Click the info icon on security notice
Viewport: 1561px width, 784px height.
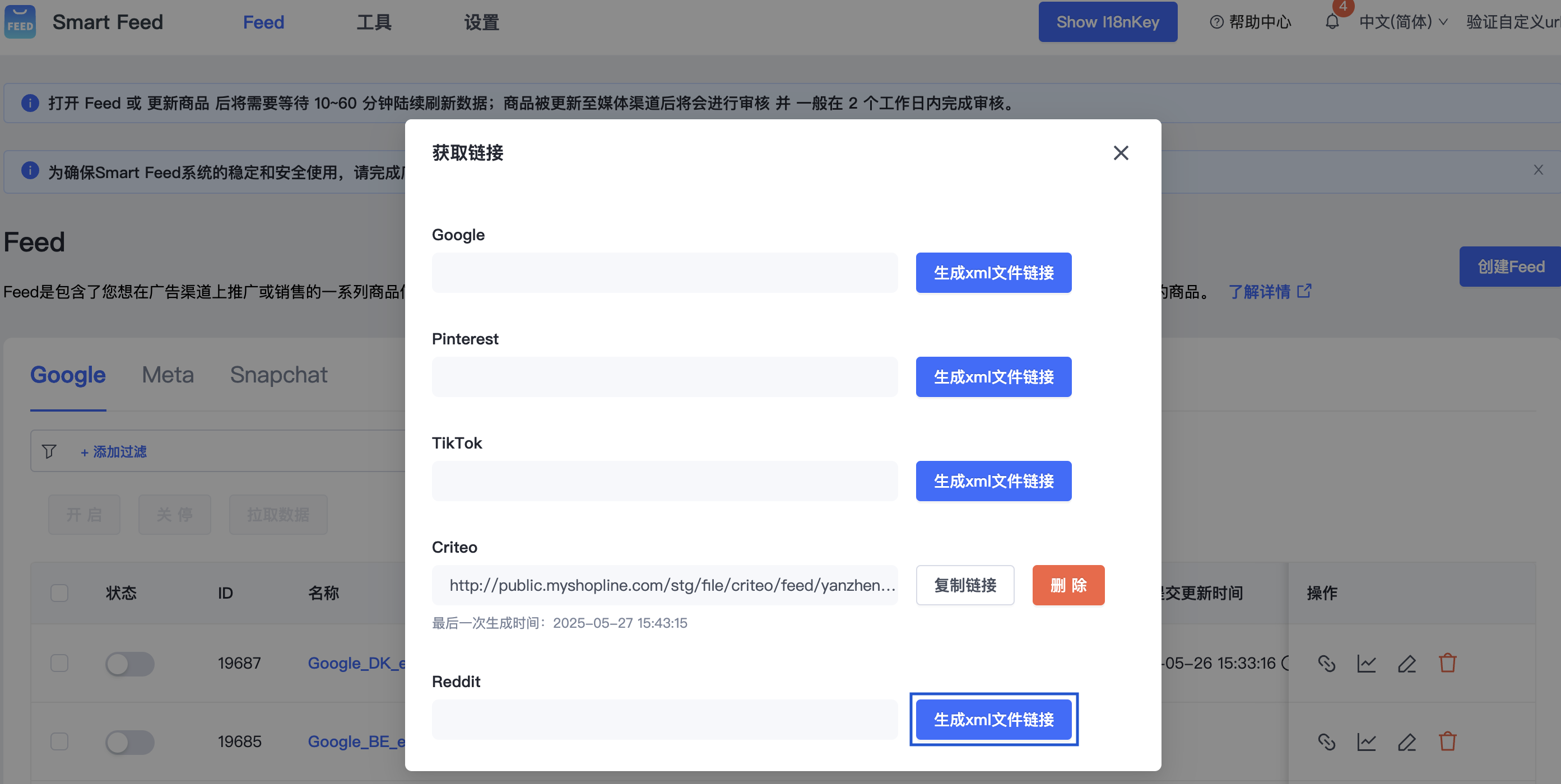[30, 170]
